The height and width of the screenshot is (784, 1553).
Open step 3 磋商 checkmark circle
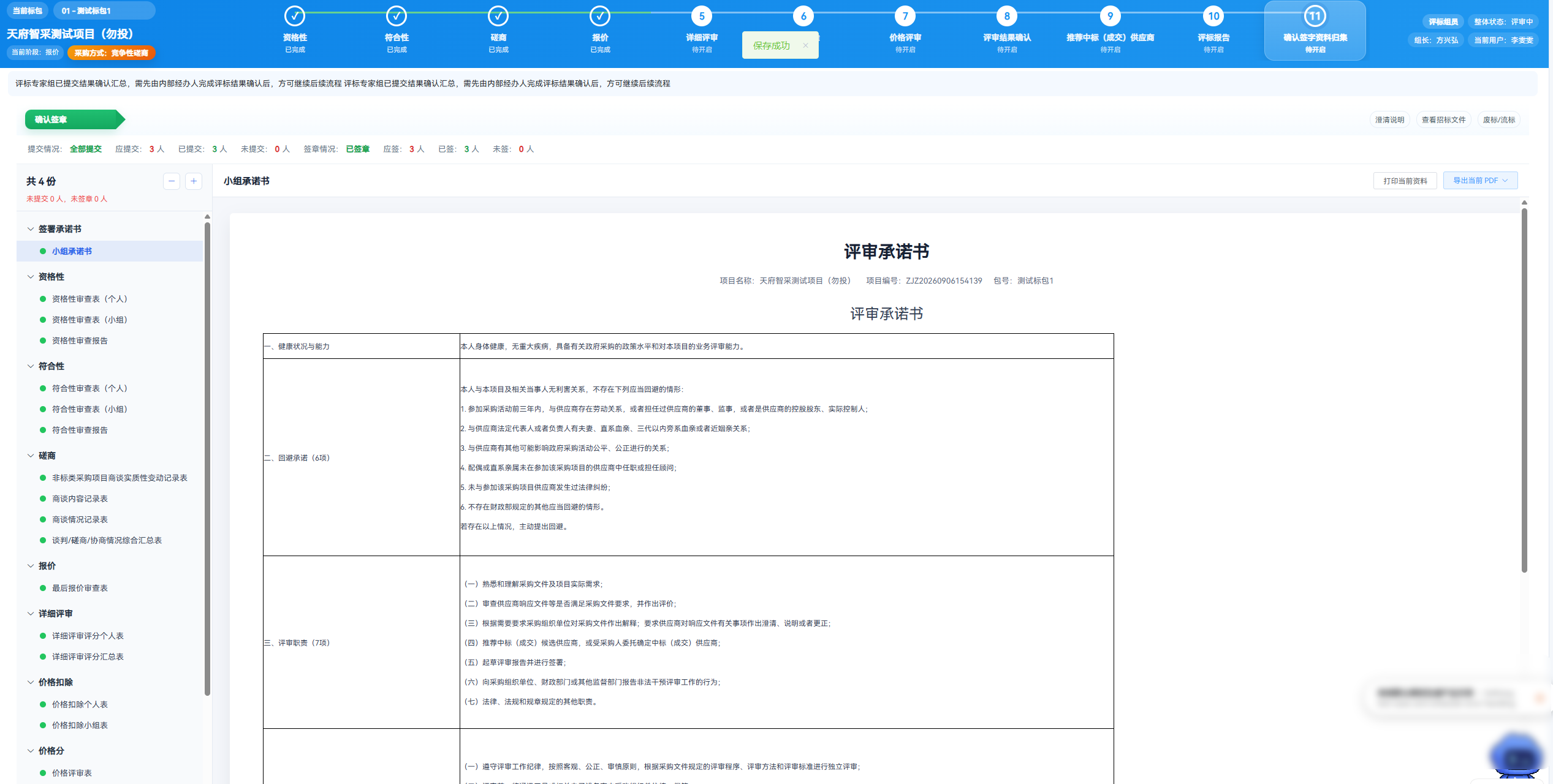click(498, 16)
